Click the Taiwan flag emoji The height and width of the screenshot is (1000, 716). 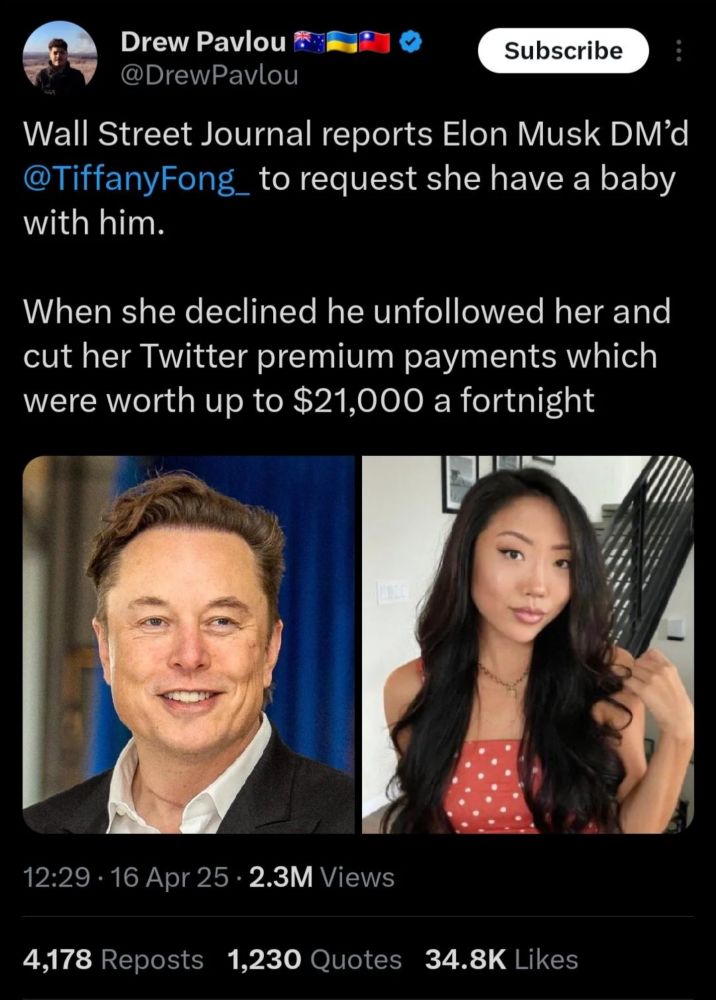(x=375, y=41)
